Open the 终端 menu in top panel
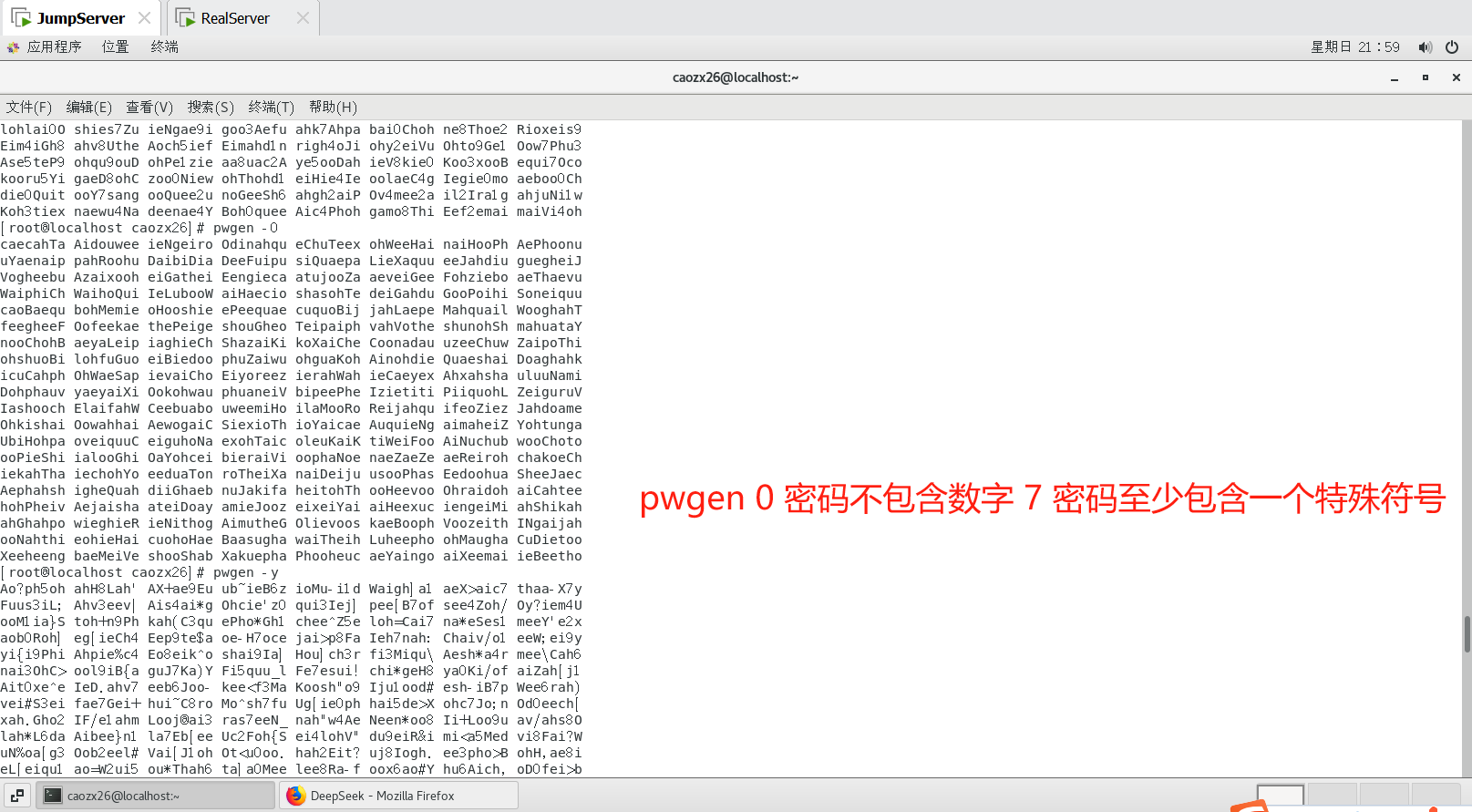The height and width of the screenshot is (812, 1472). point(164,46)
